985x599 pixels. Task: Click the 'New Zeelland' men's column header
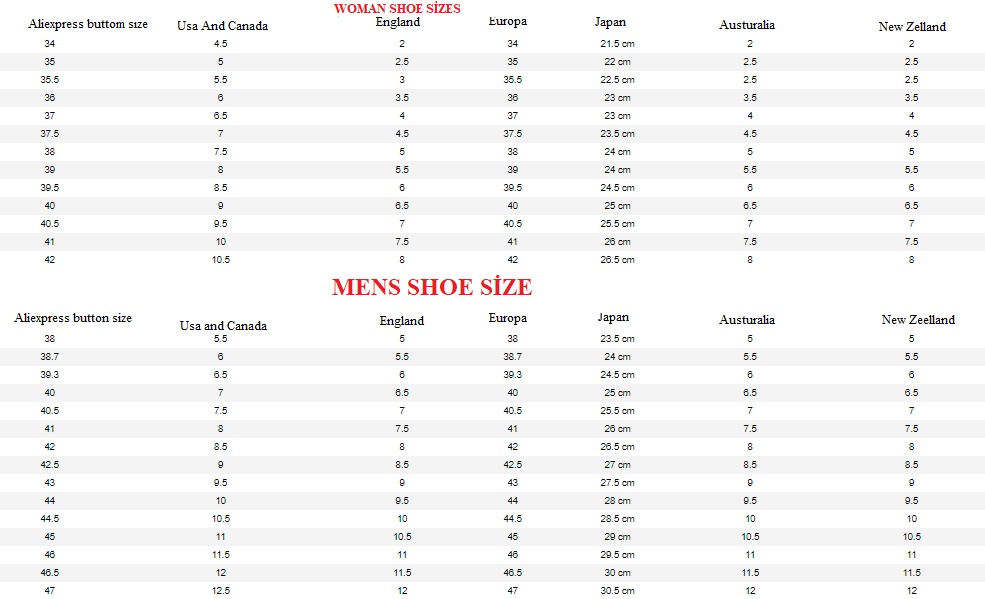918,320
